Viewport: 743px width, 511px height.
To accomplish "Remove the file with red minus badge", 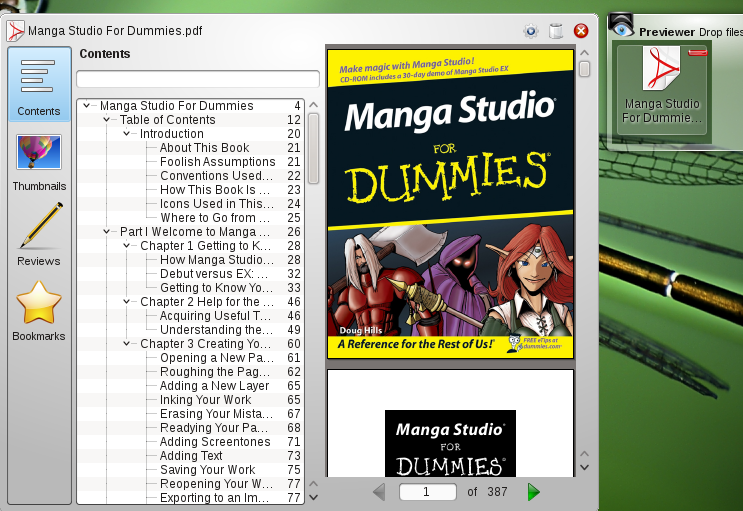I will (698, 53).
